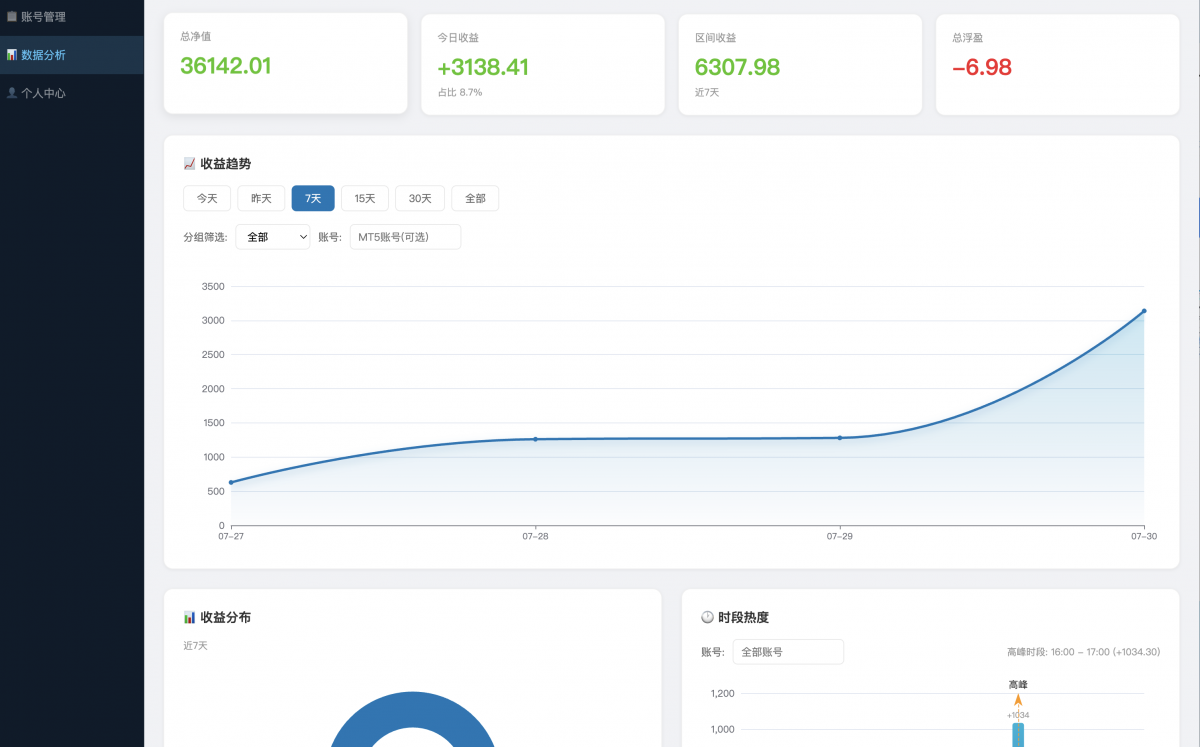The height and width of the screenshot is (747, 1200).
Task: Click the 07-28 x-axis label
Action: (x=535, y=537)
